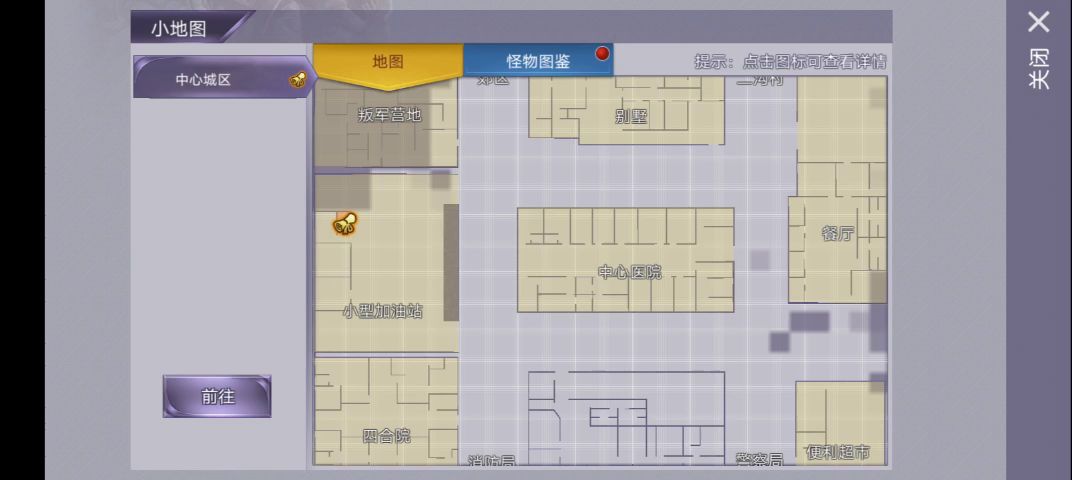Screen dimensions: 1072x480
Task: Click the 提示 hint text above the map
Action: click(x=790, y=61)
